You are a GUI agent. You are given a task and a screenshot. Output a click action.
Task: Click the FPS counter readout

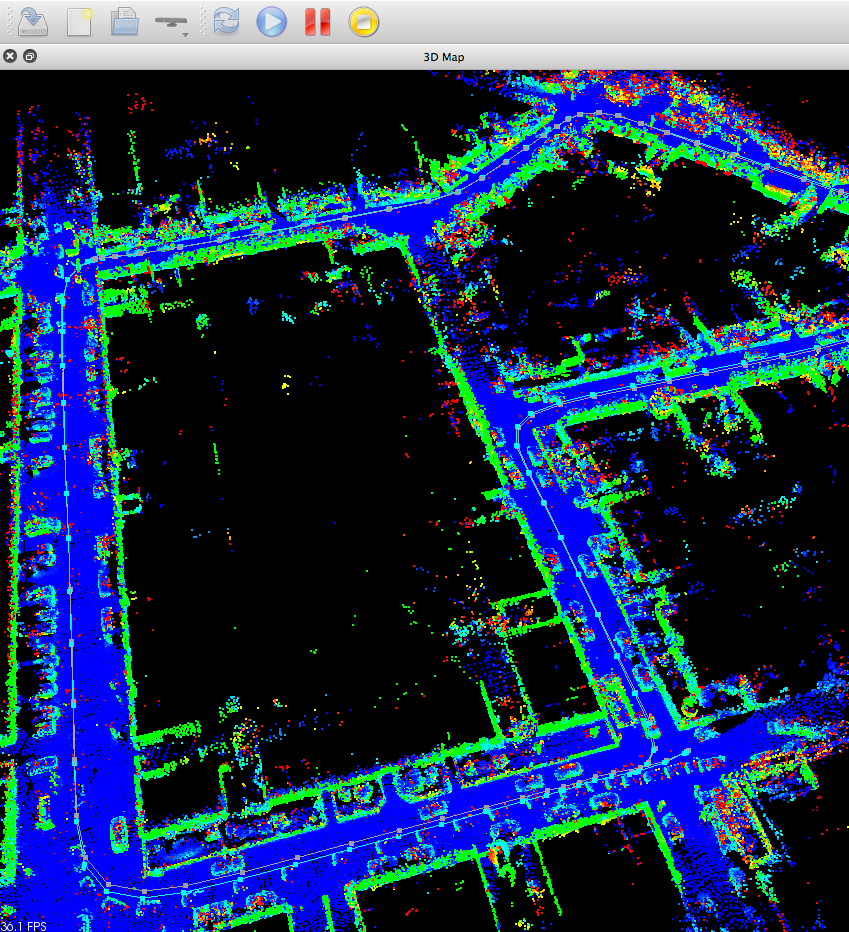click(24, 926)
